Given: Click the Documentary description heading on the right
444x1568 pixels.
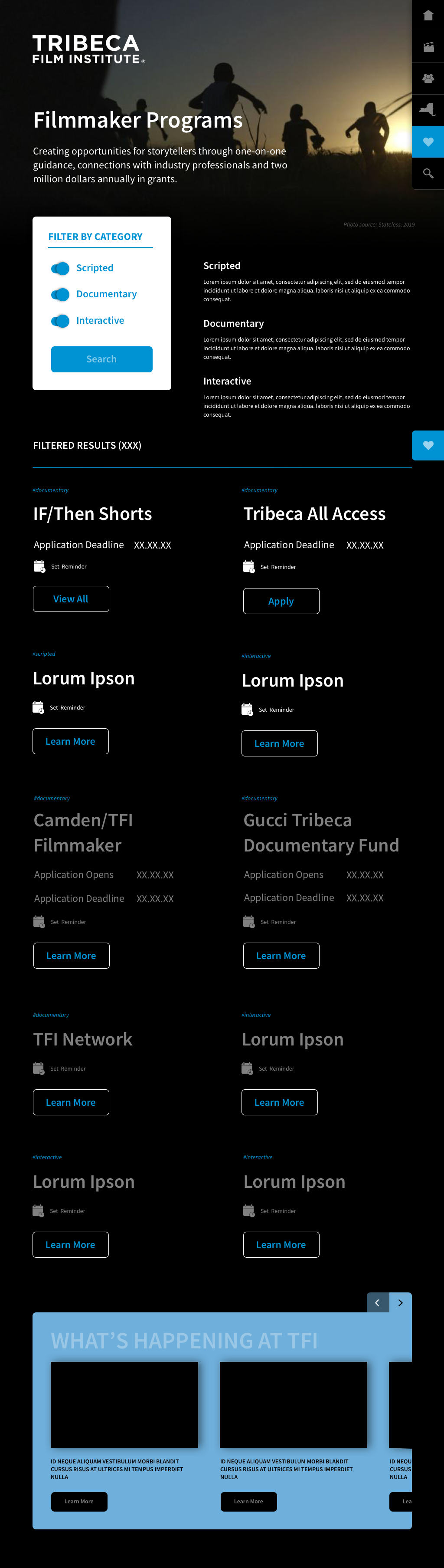Looking at the screenshot, I should tap(234, 323).
